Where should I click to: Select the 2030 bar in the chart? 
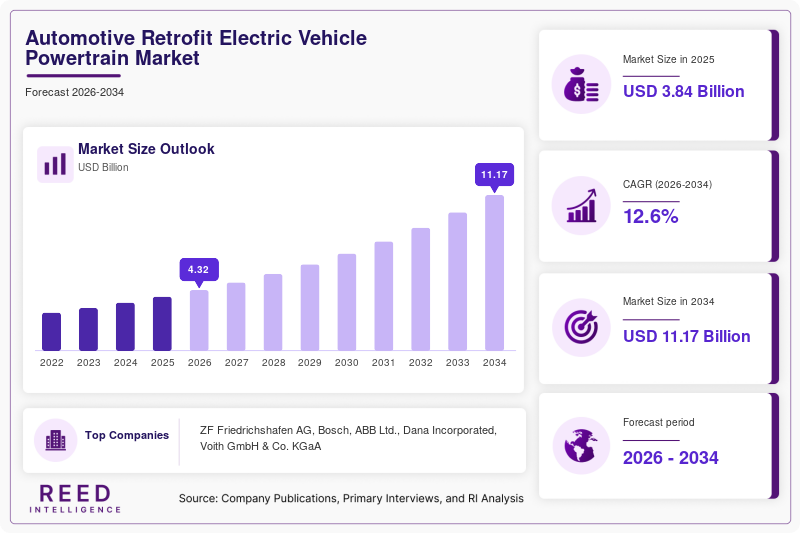347,302
